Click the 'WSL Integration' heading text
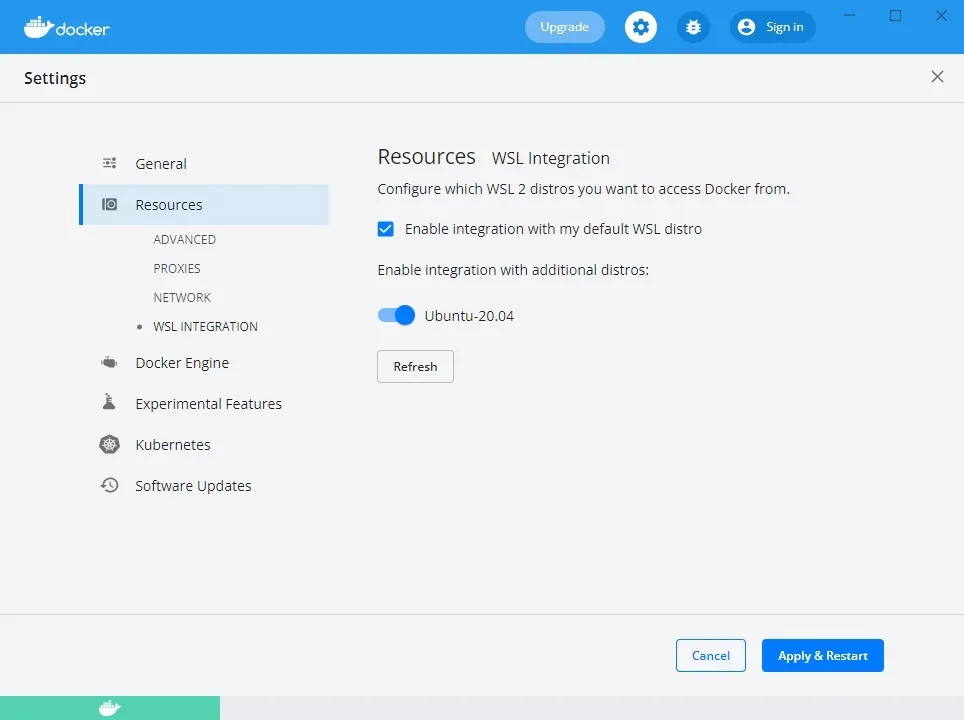The image size is (964, 720). tap(551, 158)
